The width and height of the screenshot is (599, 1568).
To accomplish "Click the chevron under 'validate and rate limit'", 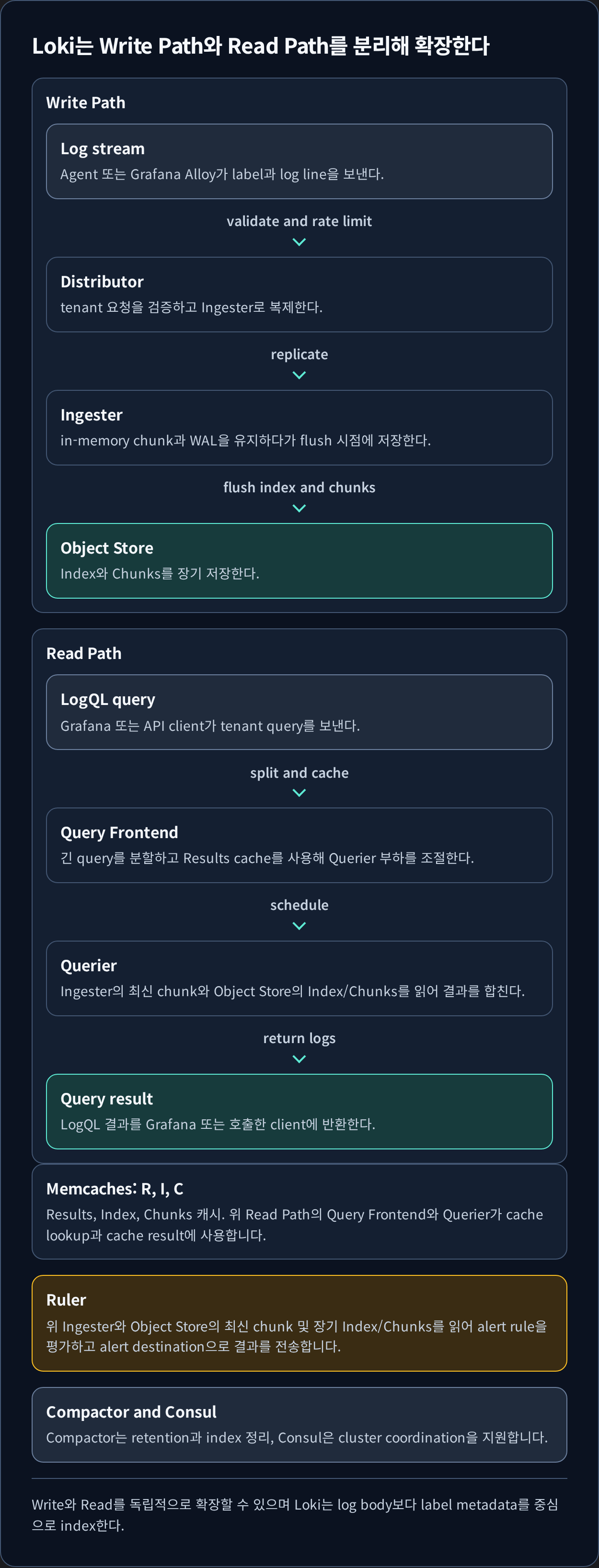I will (x=299, y=242).
